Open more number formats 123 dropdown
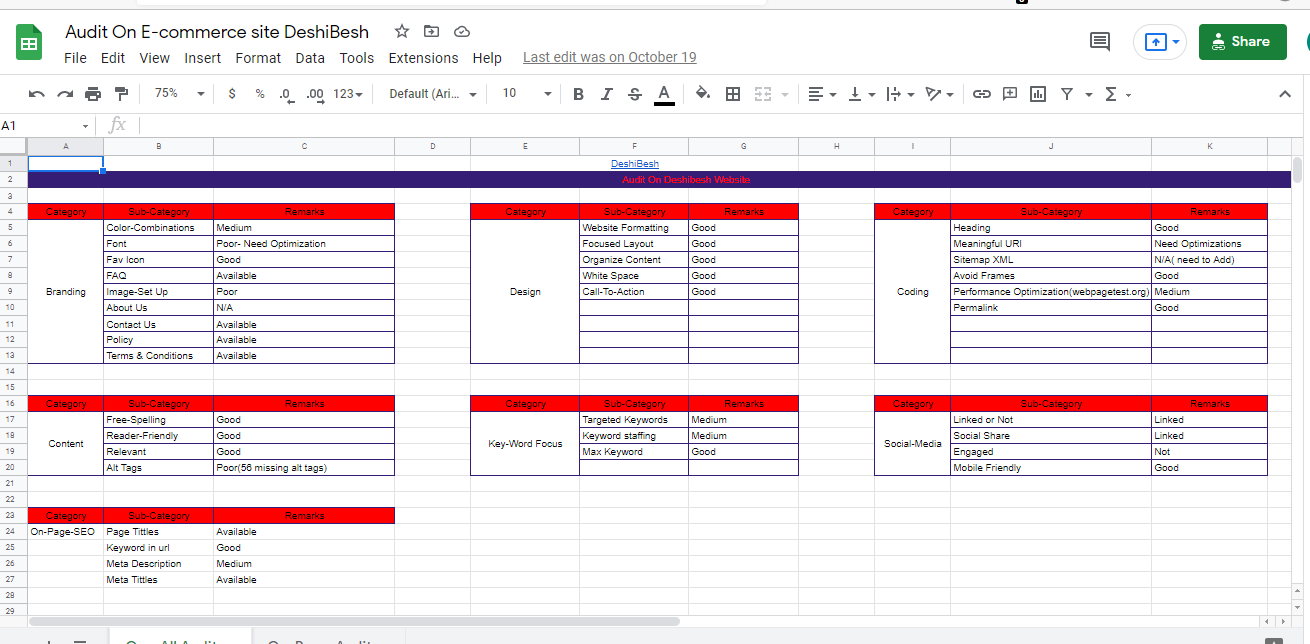This screenshot has height=644, width=1310. (x=349, y=93)
